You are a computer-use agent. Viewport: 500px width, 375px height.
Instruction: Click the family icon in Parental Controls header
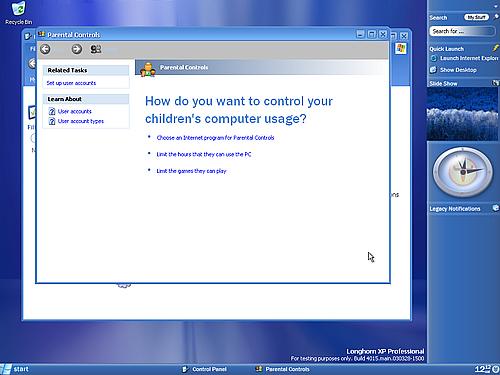click(x=148, y=69)
